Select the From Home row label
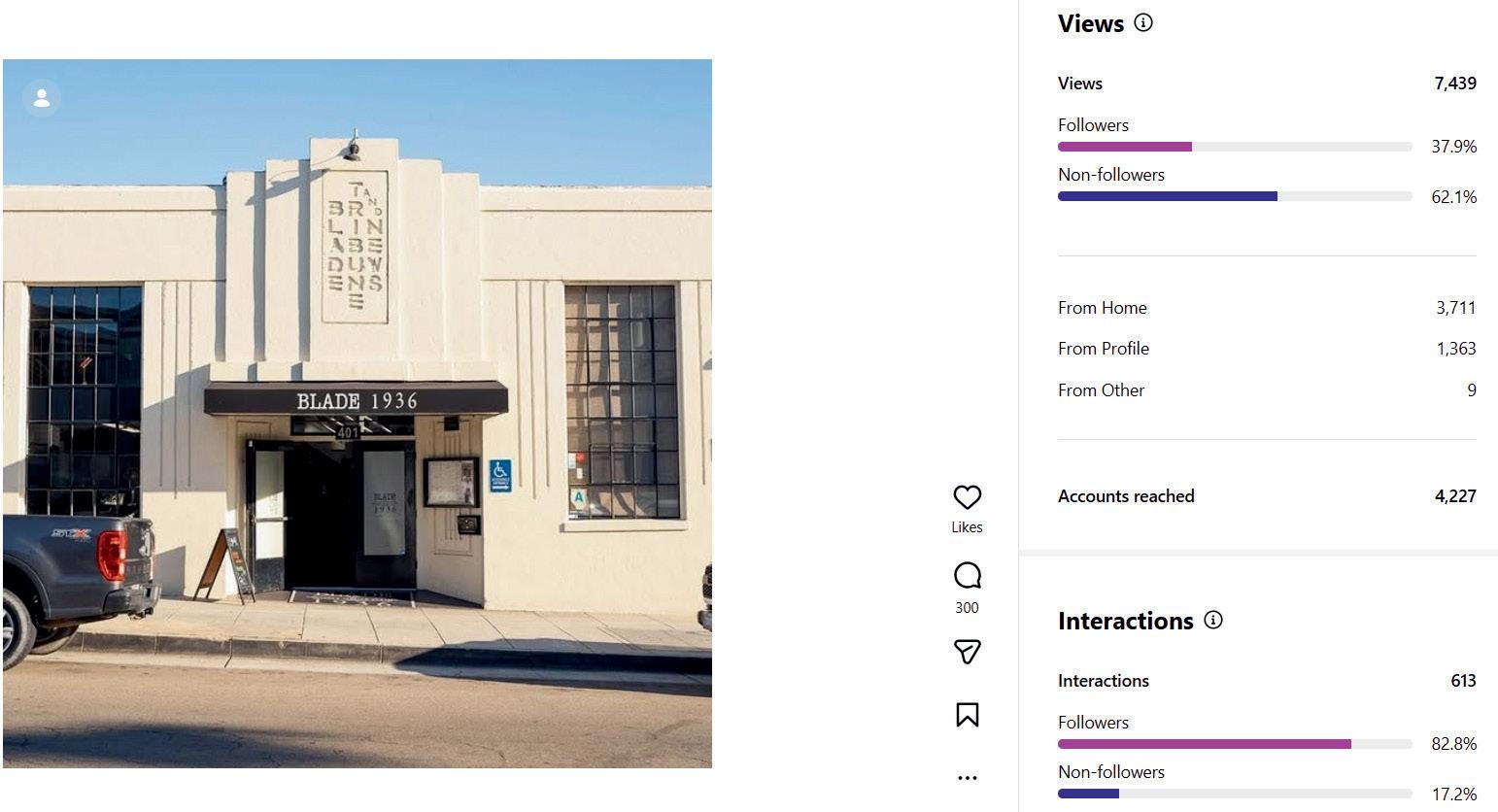The width and height of the screenshot is (1498, 812). [x=1103, y=308]
